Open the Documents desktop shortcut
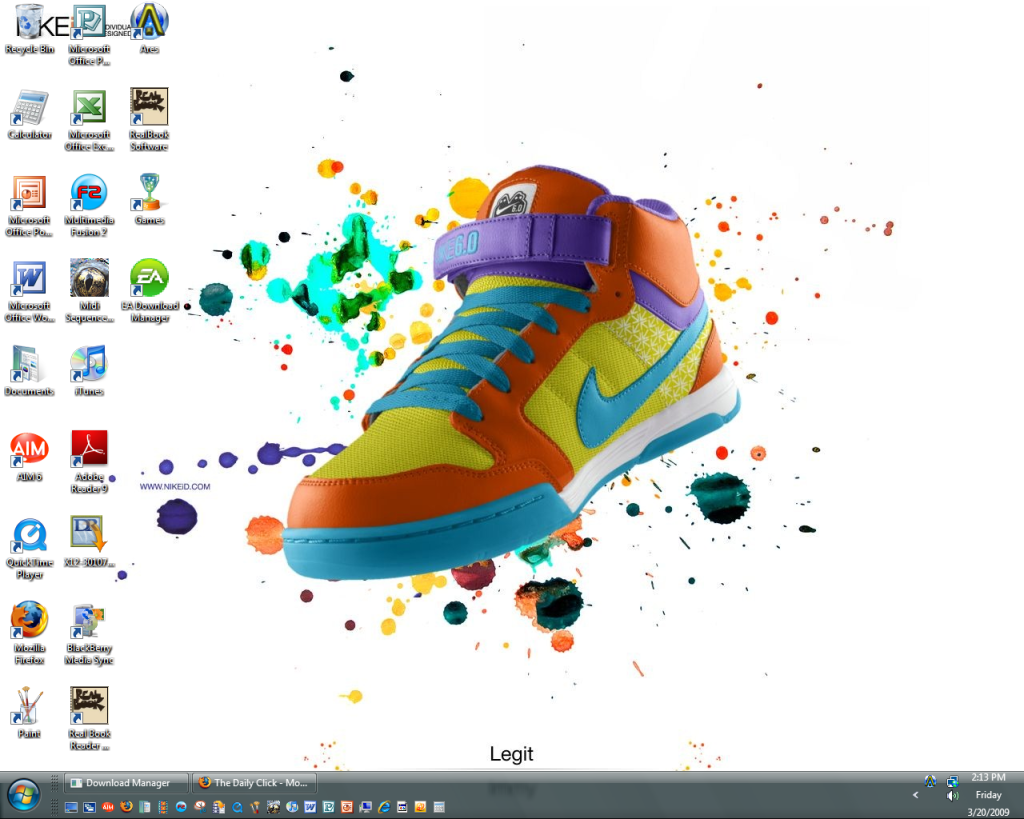 (x=29, y=371)
